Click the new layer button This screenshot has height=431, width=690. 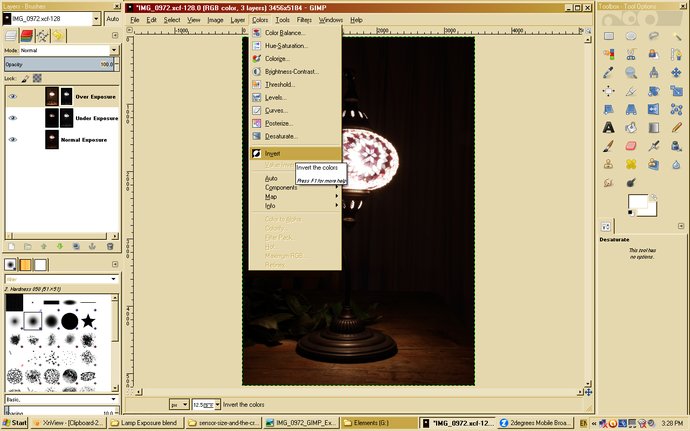[11, 247]
